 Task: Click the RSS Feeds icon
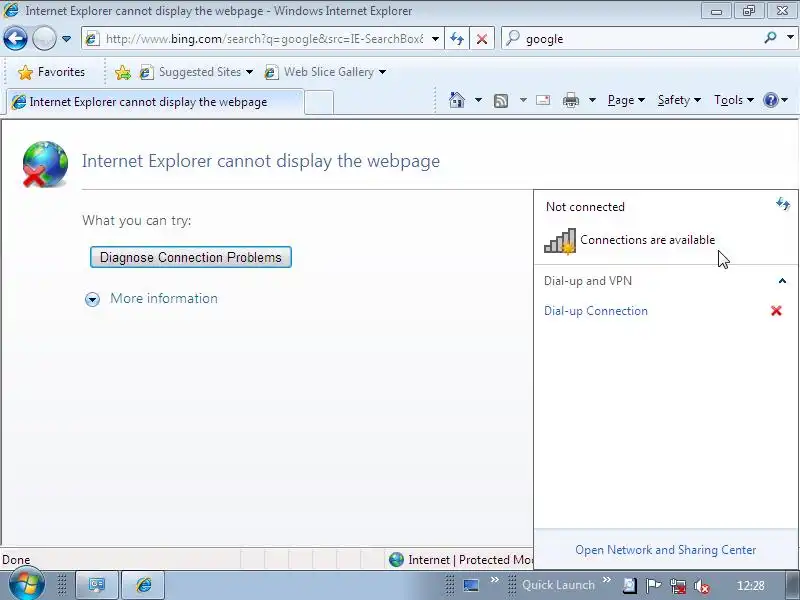point(501,101)
